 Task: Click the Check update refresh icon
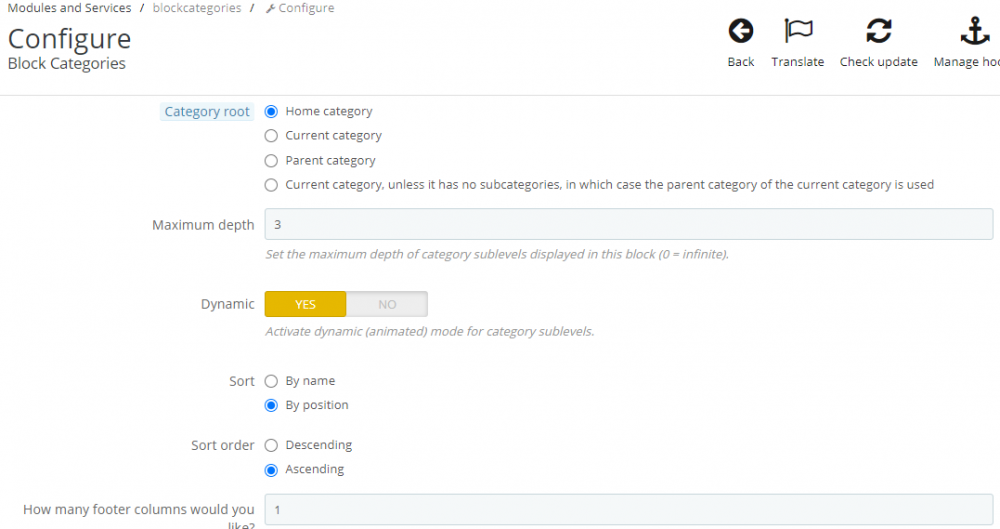click(878, 32)
